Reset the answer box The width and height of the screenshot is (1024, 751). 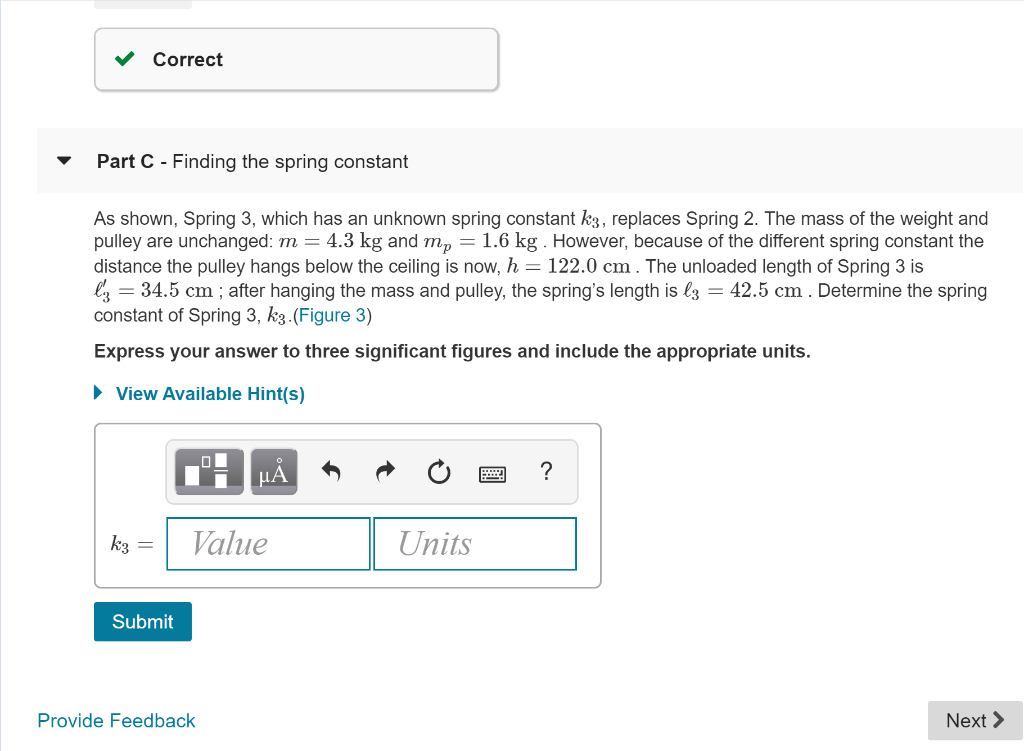pos(438,471)
